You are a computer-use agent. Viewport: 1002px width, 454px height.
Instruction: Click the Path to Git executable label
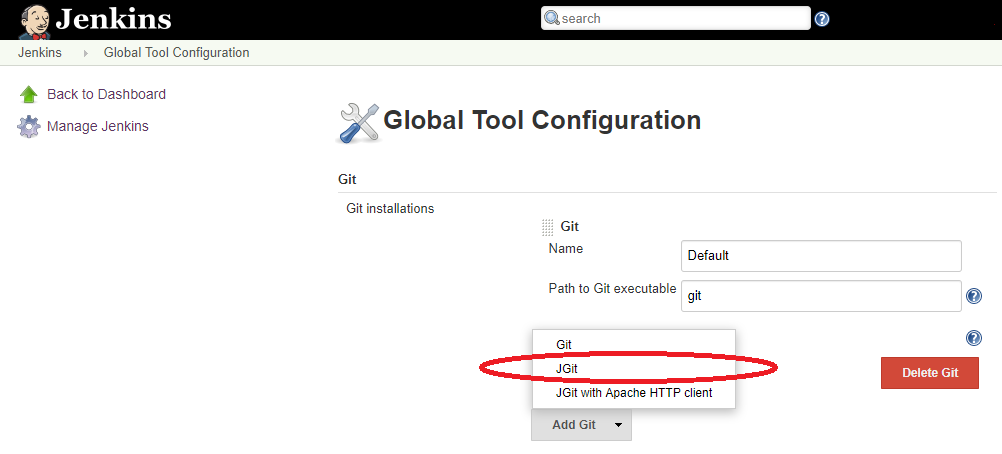pyautogui.click(x=612, y=289)
